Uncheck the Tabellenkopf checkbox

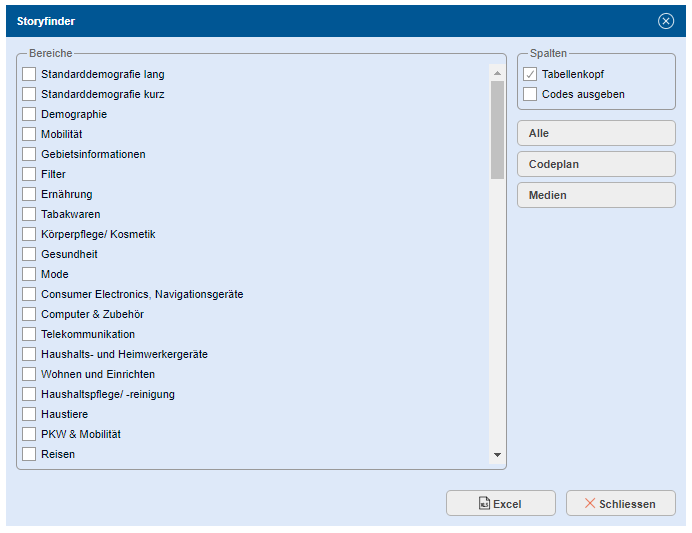[530, 74]
